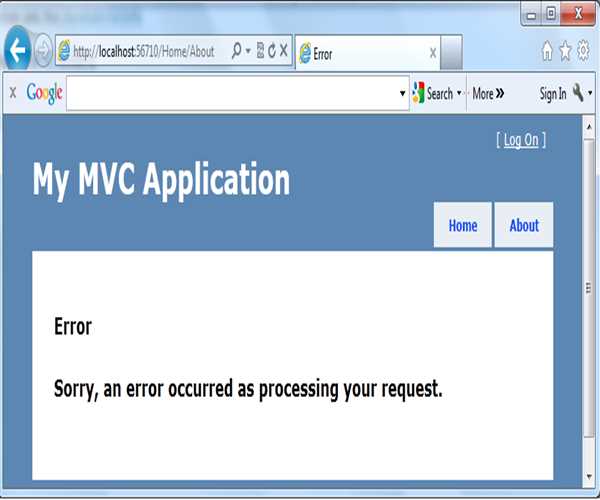Open browser Tools gear icon
The height and width of the screenshot is (500, 600).
coord(583,50)
